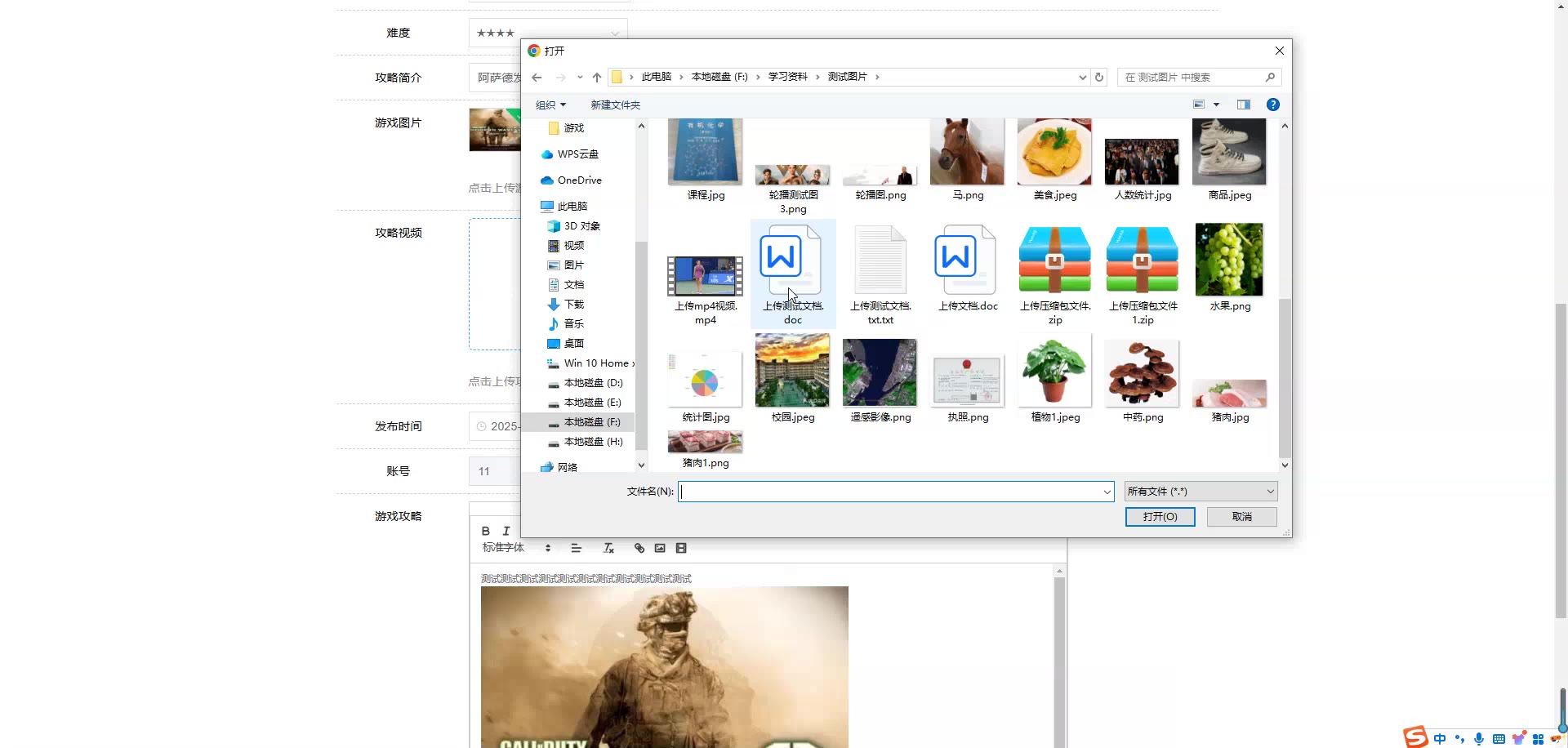
Task: Clear formatting in the editor toolbar
Action: pyautogui.click(x=608, y=548)
